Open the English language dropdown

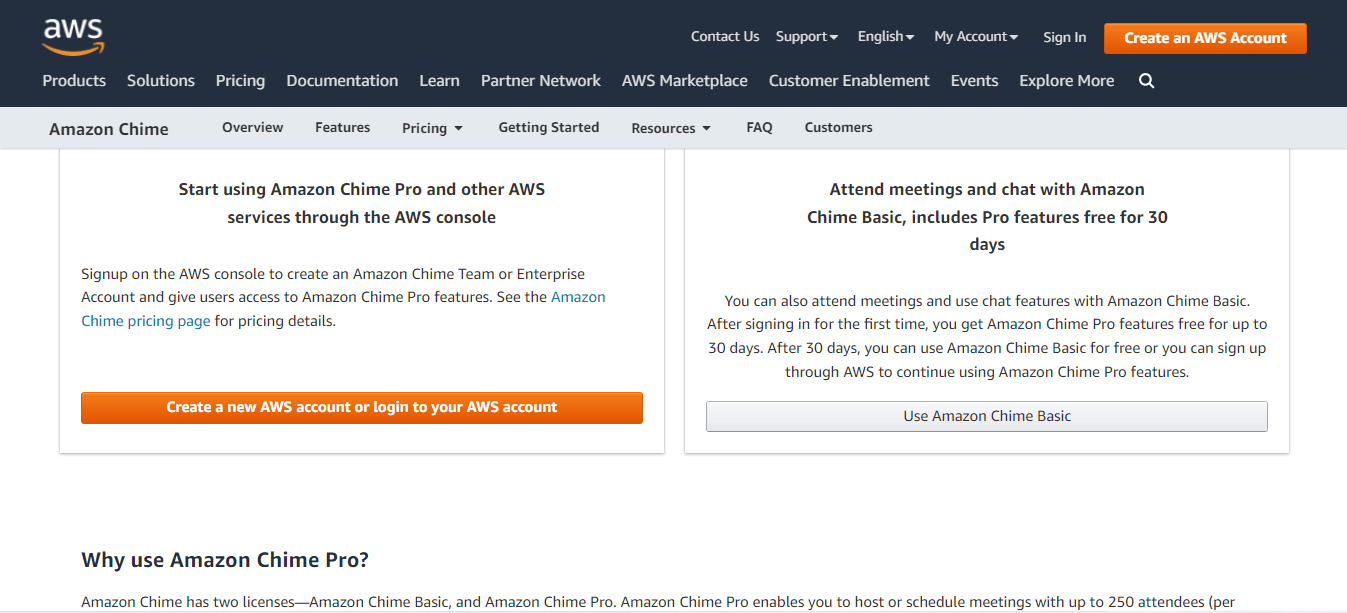tap(885, 36)
